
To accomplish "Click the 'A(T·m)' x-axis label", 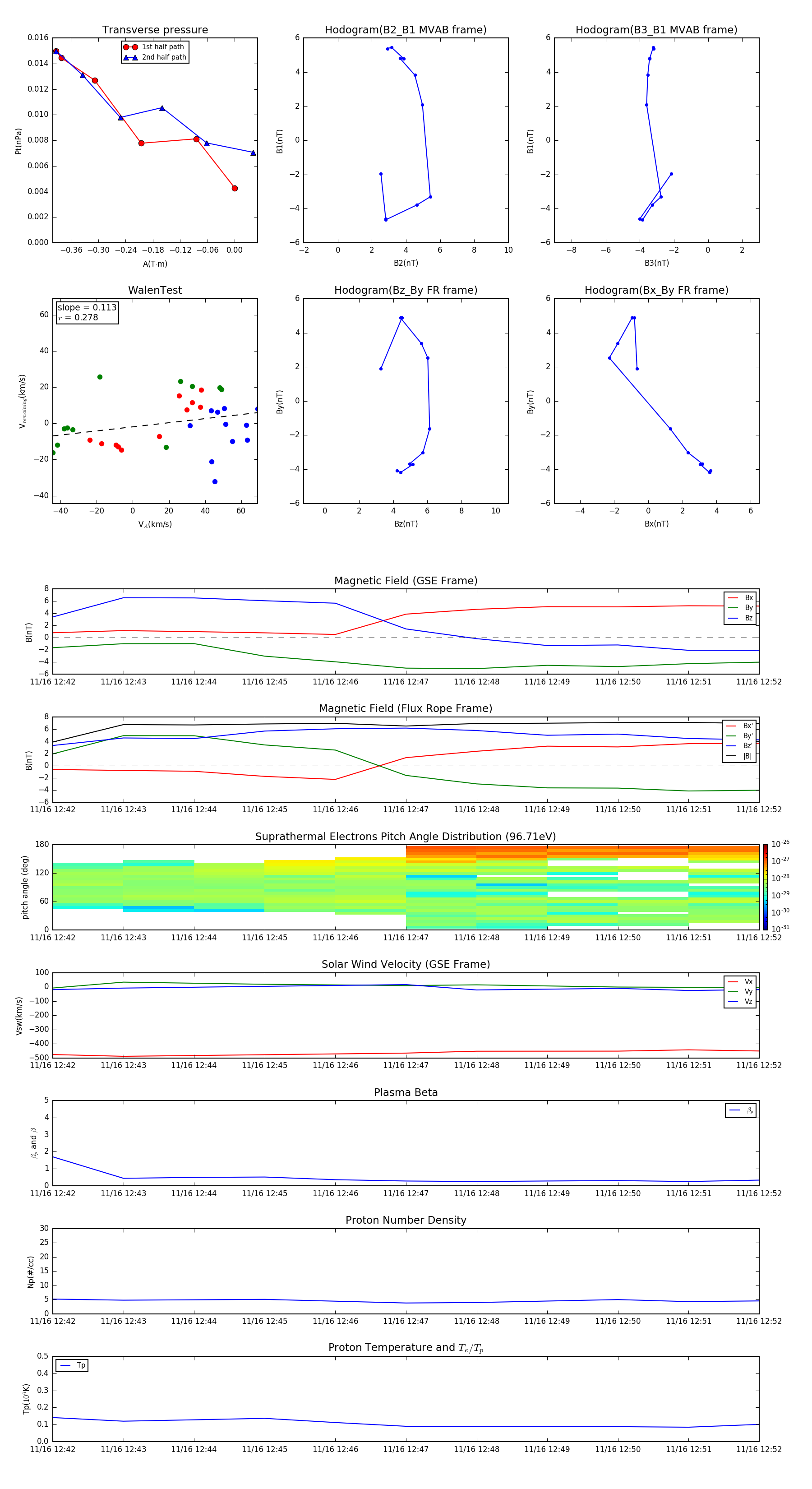I will (155, 264).
